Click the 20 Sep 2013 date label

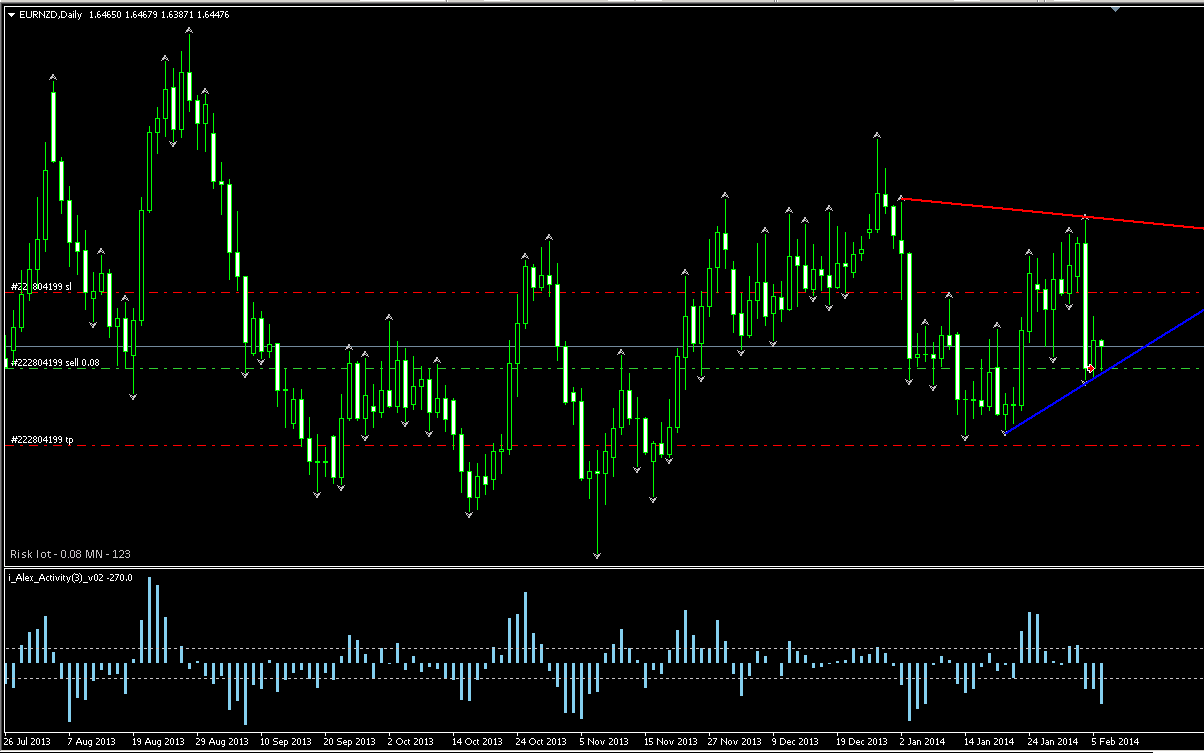point(350,742)
